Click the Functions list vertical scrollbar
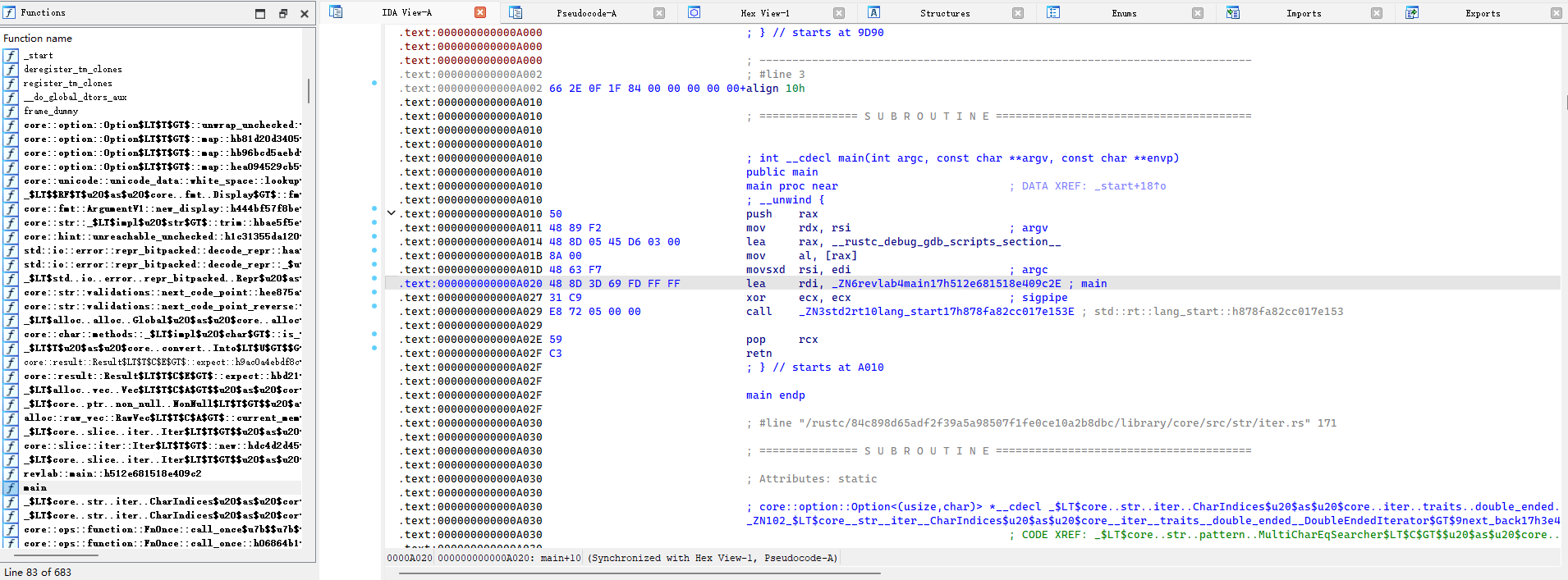This screenshot has width=1568, height=580. coord(309,90)
